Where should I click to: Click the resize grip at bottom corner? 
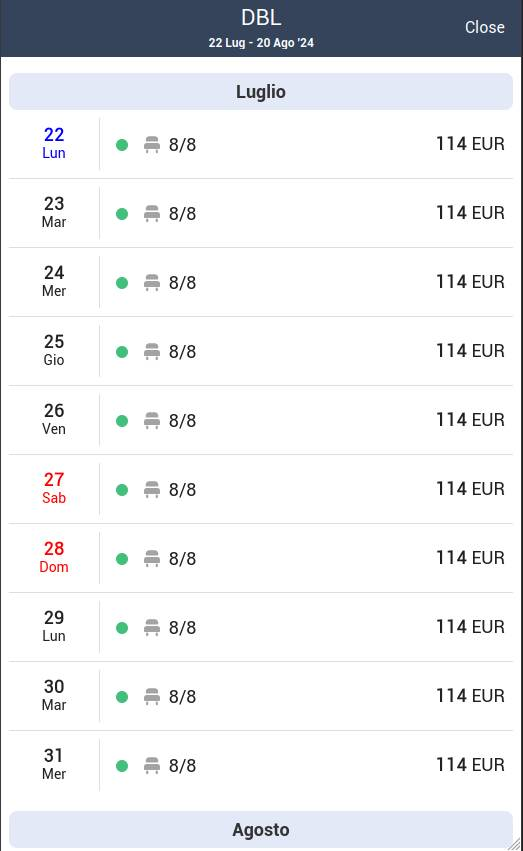click(x=514, y=844)
